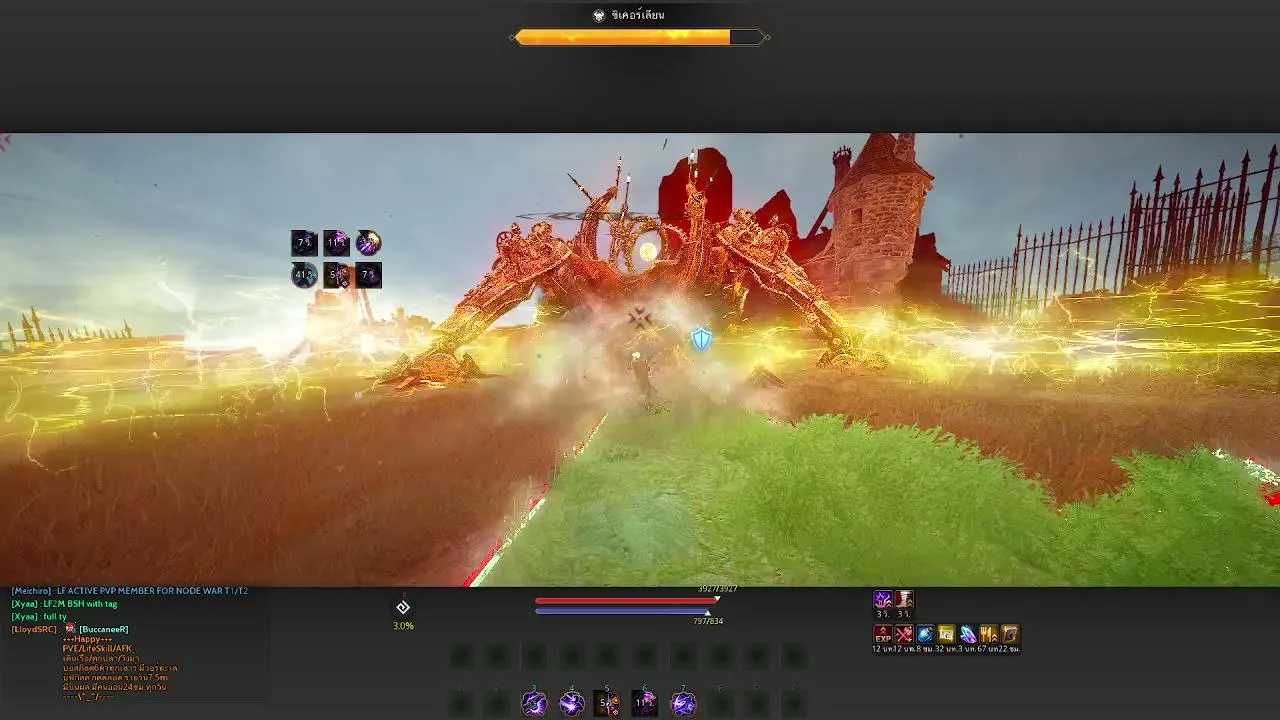
Task: Click the red player HP bar
Action: pos(626,601)
